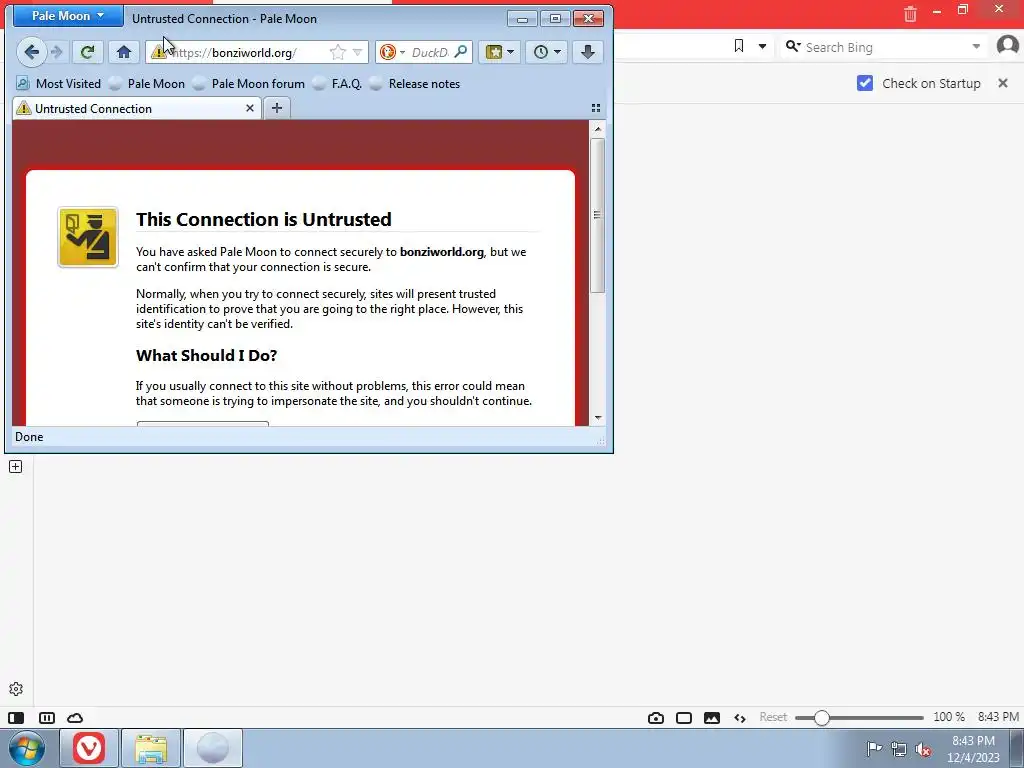Screen dimensions: 1024x768
Task: Click the Pale Moon taskbar button
Action: 213,748
